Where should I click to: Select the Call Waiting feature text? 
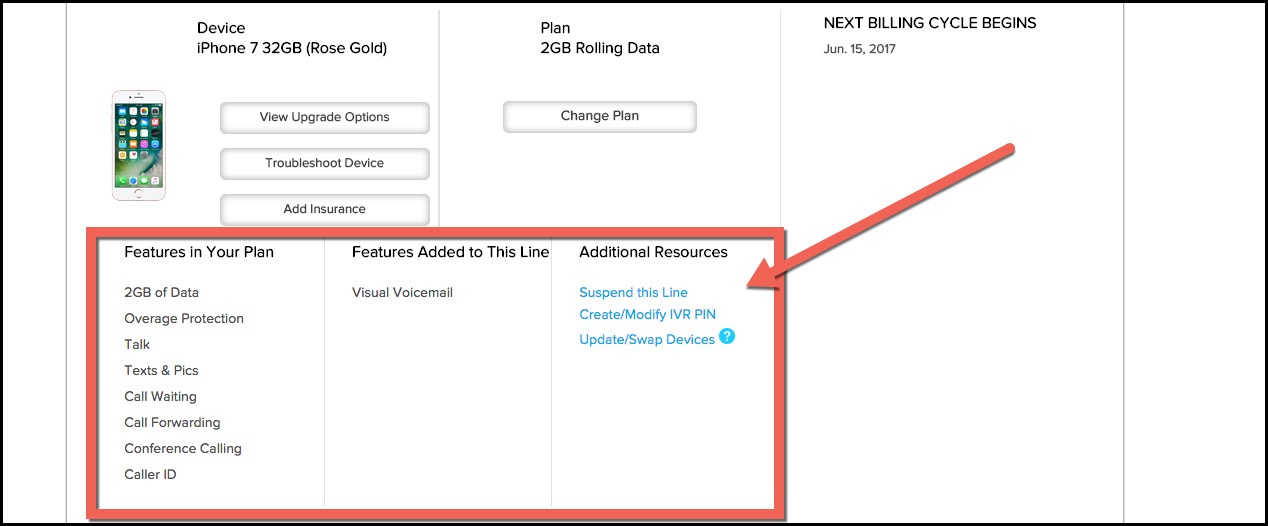(160, 397)
